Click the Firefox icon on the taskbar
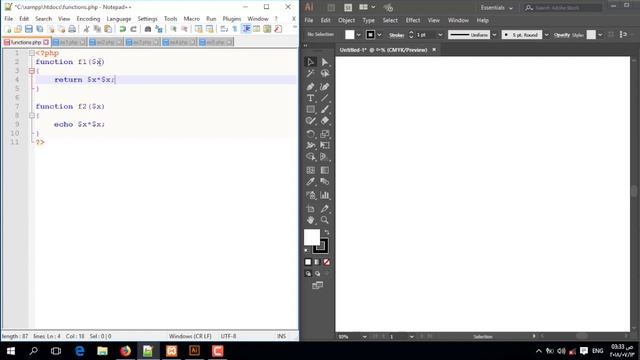640x360 pixels. coord(125,351)
